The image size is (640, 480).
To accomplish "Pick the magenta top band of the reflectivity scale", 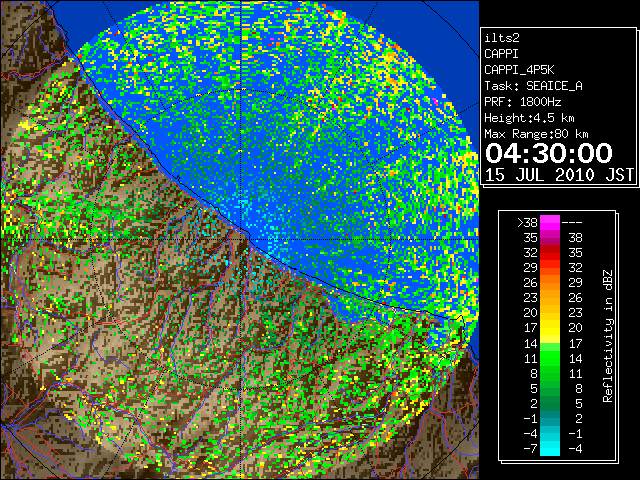I will point(550,222).
